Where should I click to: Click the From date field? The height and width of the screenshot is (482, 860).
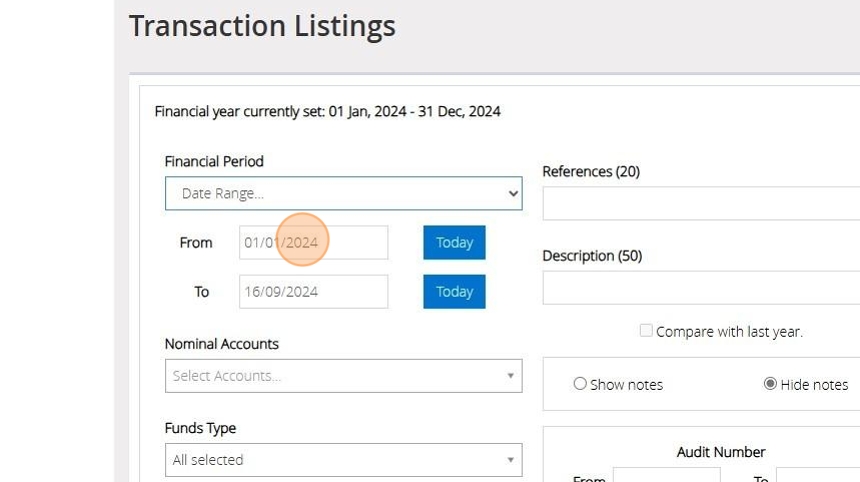313,243
